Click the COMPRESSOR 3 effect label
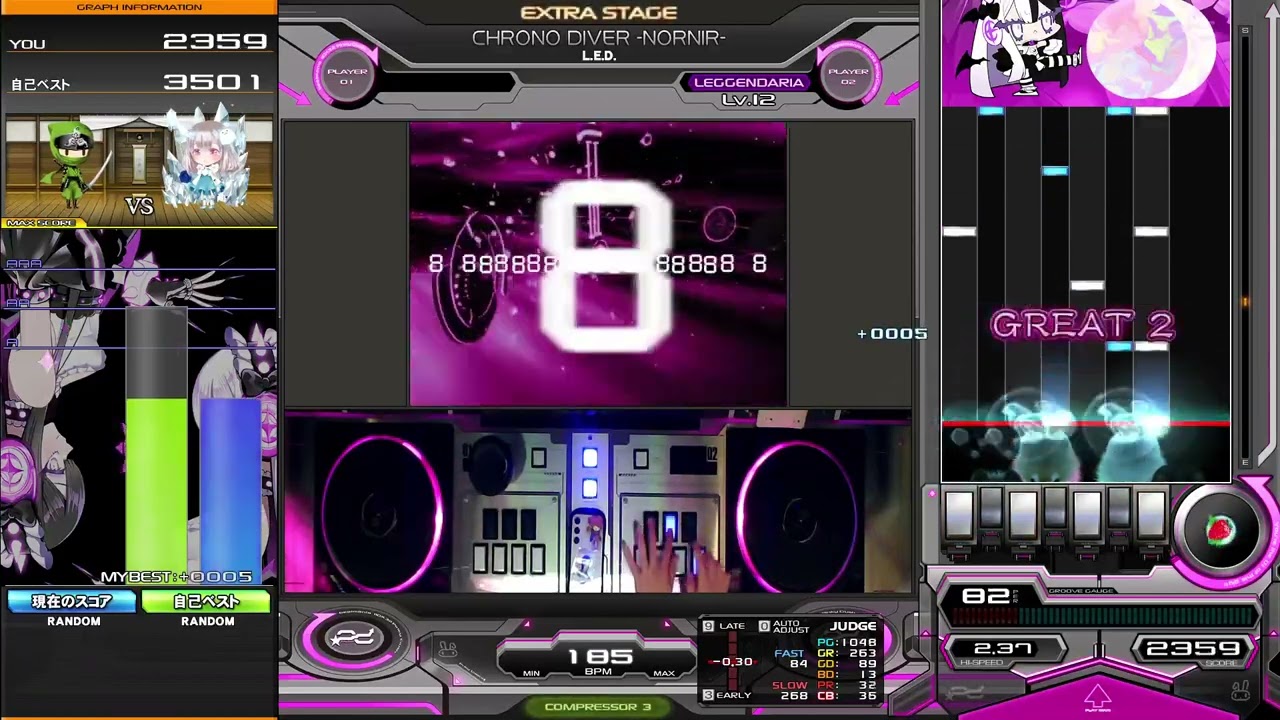The image size is (1280, 720). click(x=598, y=707)
